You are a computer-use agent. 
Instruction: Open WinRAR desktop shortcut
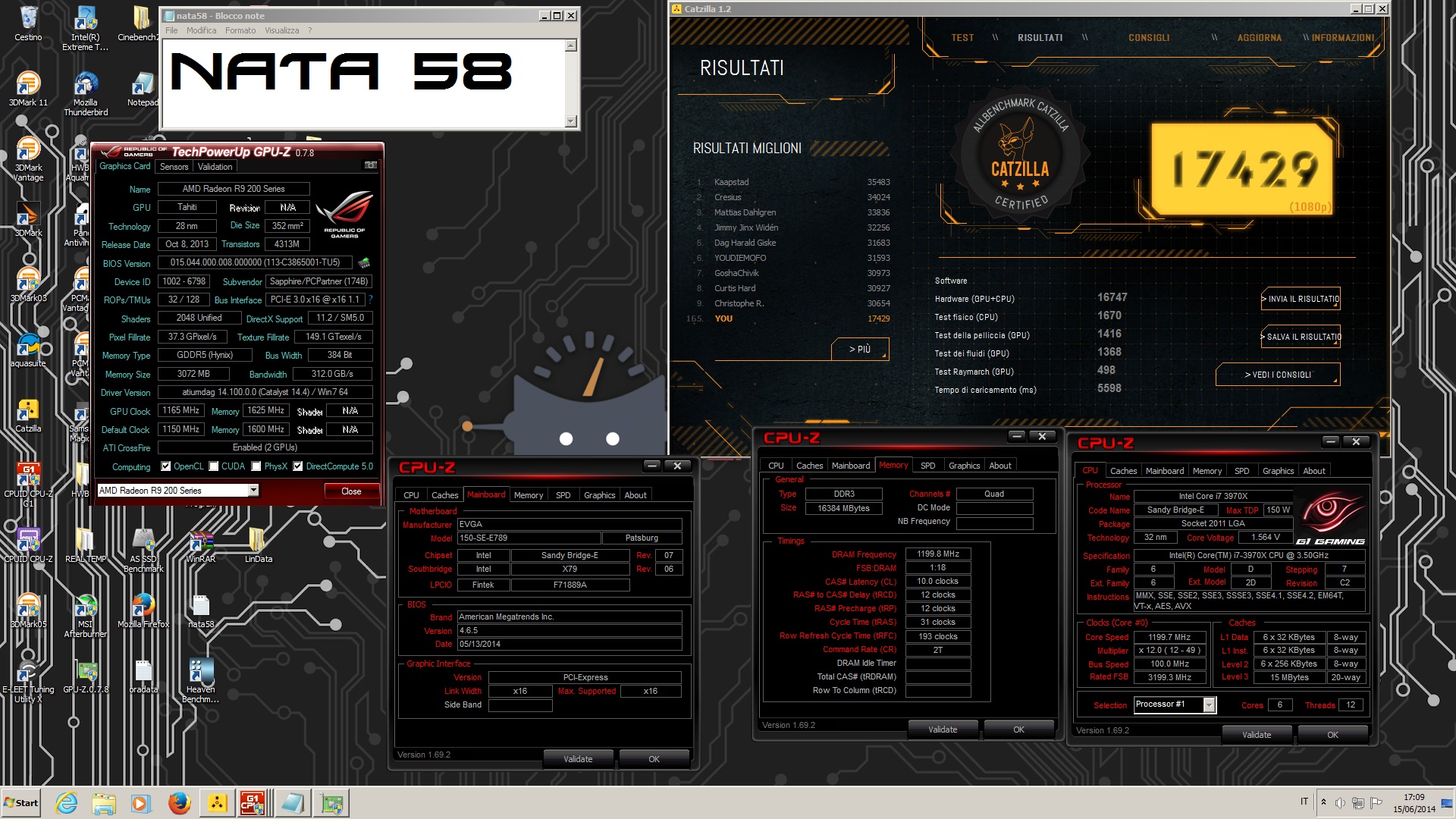click(200, 545)
